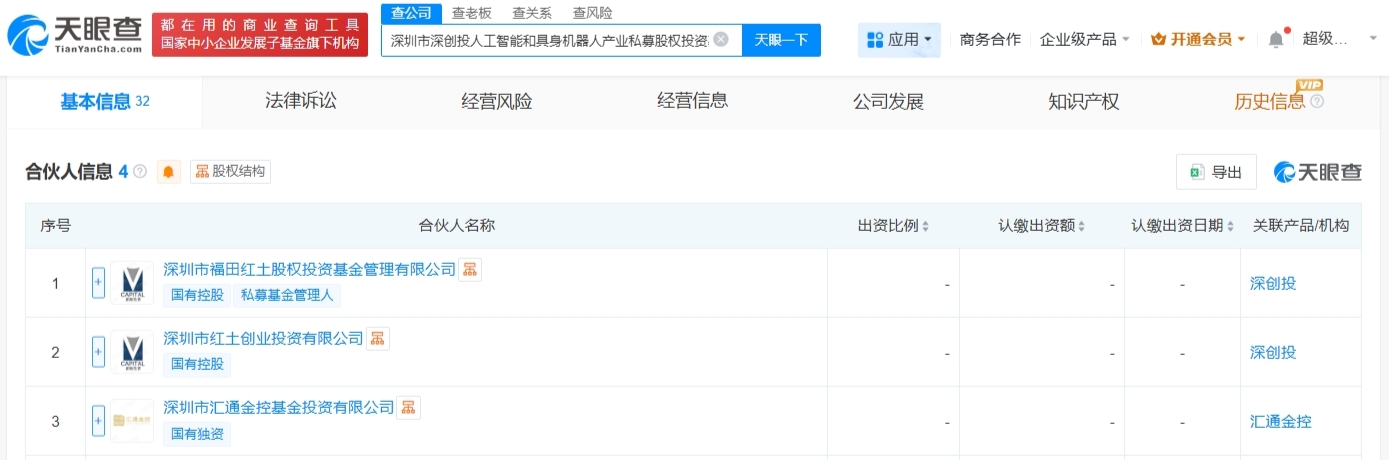Open the 汇通金控 related organization link
1389x460 pixels.
point(1280,421)
